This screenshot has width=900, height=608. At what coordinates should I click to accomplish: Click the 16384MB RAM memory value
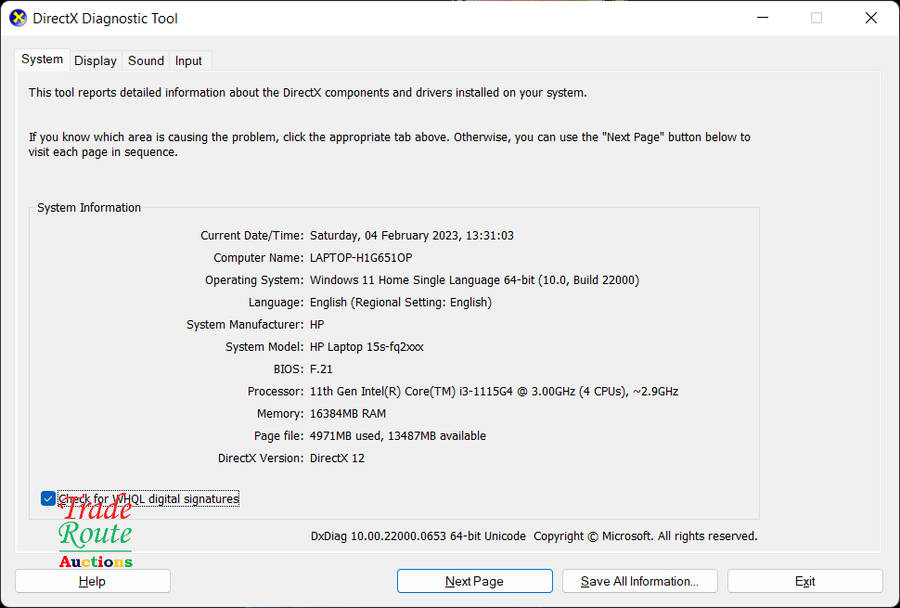[x=348, y=413]
